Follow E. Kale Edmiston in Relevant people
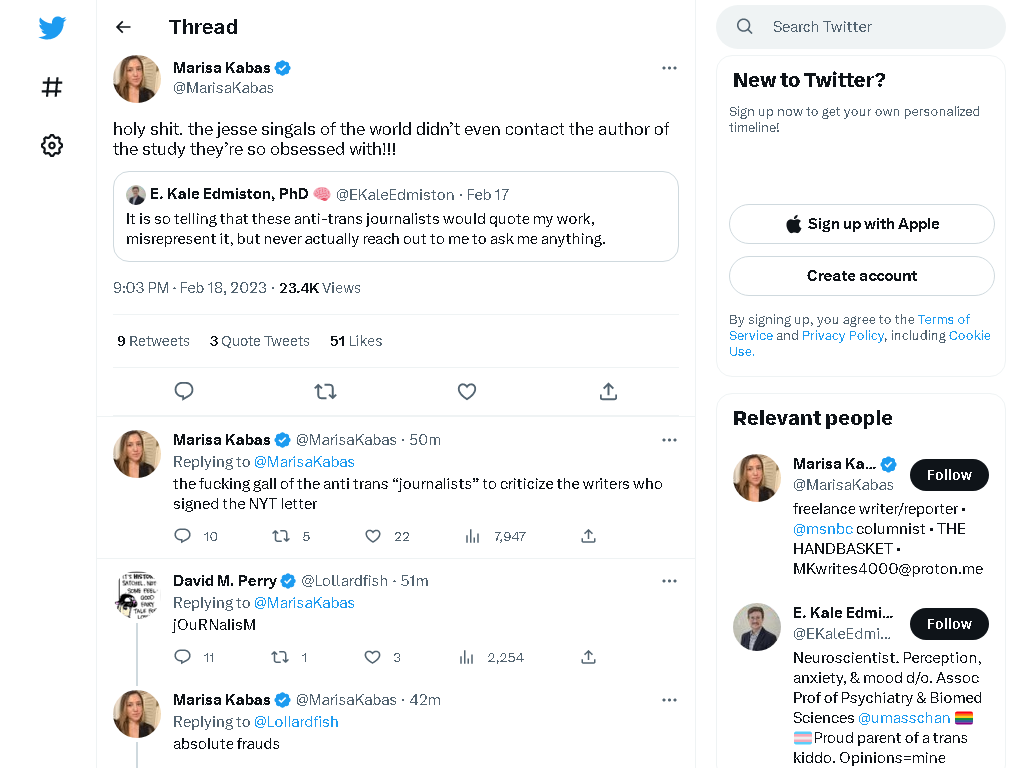This screenshot has width=1024, height=768. (949, 624)
